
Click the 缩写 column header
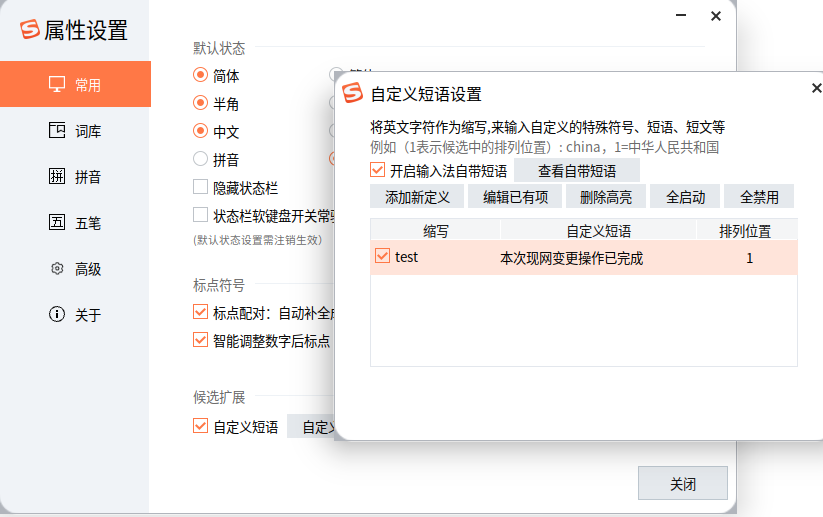[436, 231]
